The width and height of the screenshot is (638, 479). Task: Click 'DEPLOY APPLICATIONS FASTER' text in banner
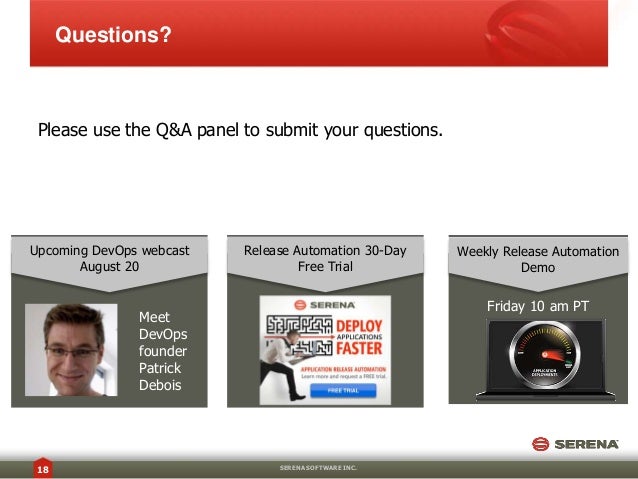click(x=359, y=337)
